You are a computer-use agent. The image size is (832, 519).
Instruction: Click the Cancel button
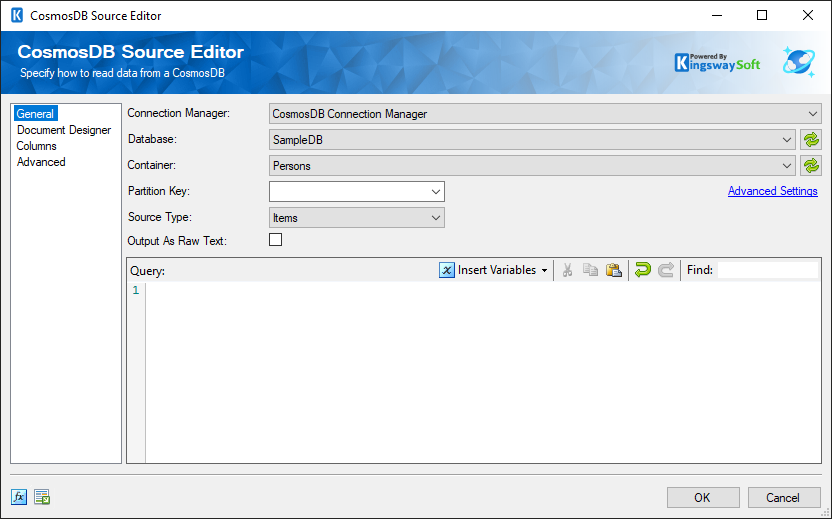tap(783, 497)
